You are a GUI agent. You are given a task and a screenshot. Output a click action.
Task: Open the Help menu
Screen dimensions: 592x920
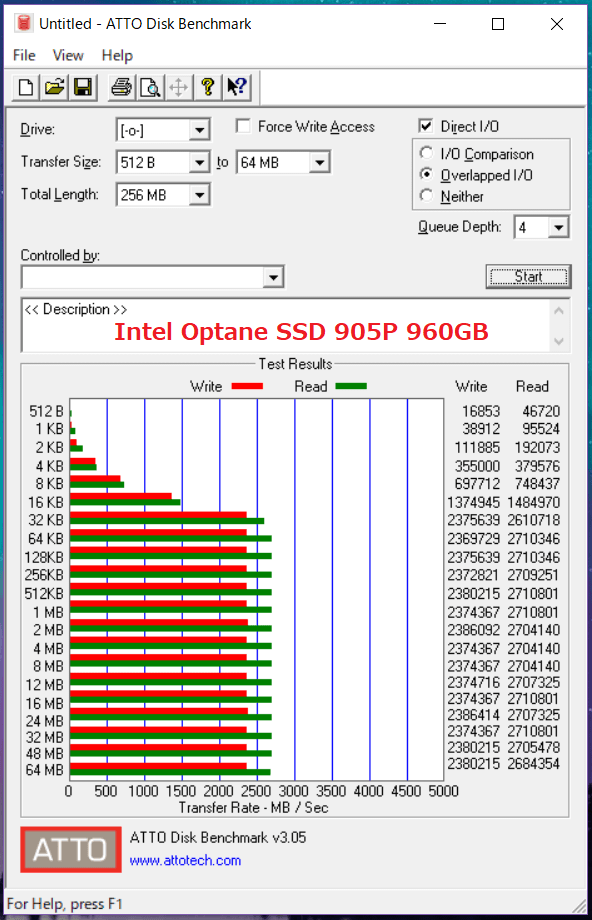coord(117,56)
